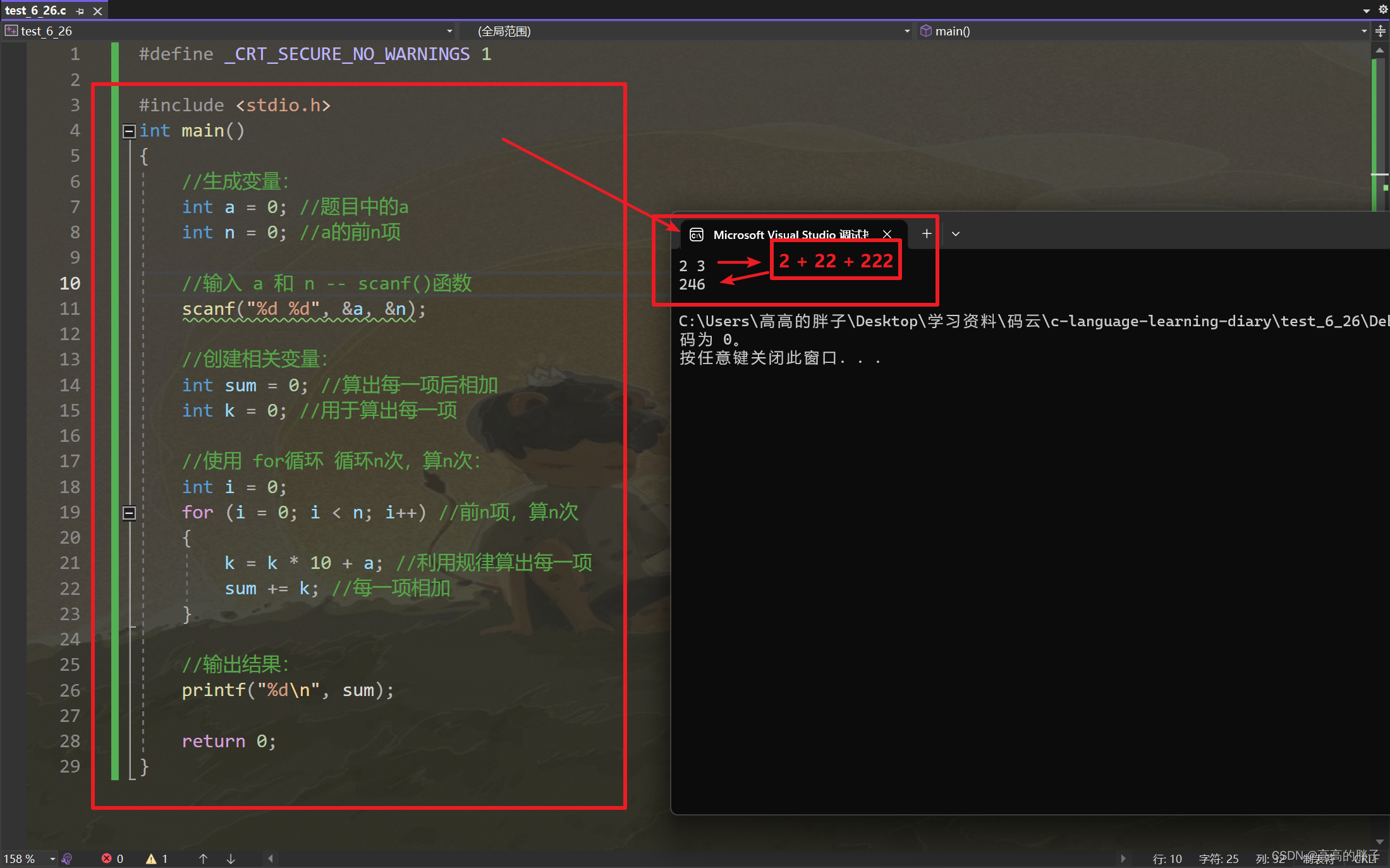Image resolution: width=1390 pixels, height=868 pixels.
Task: Click the next-issue down arrow in status bar
Action: (x=231, y=859)
